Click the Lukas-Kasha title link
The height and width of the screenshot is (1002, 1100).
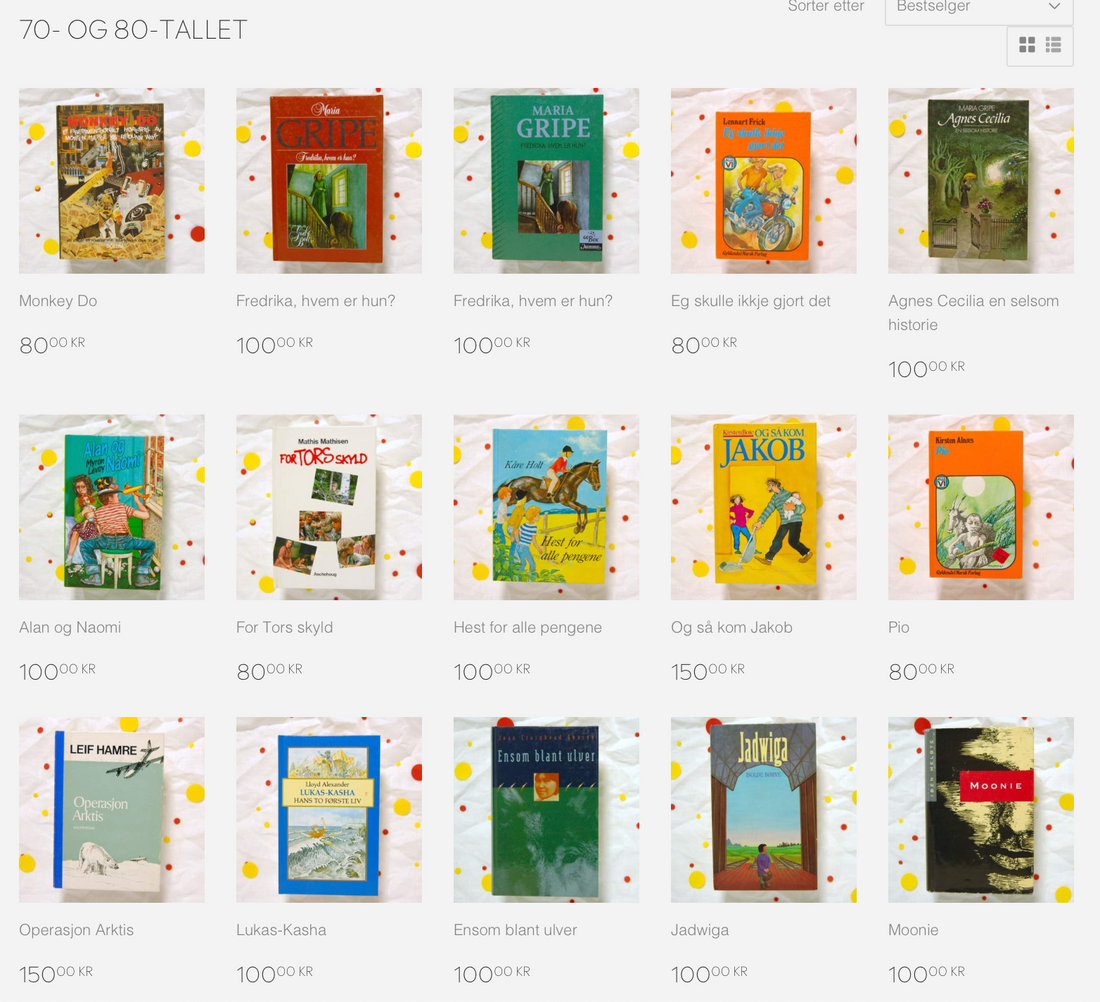click(x=281, y=930)
